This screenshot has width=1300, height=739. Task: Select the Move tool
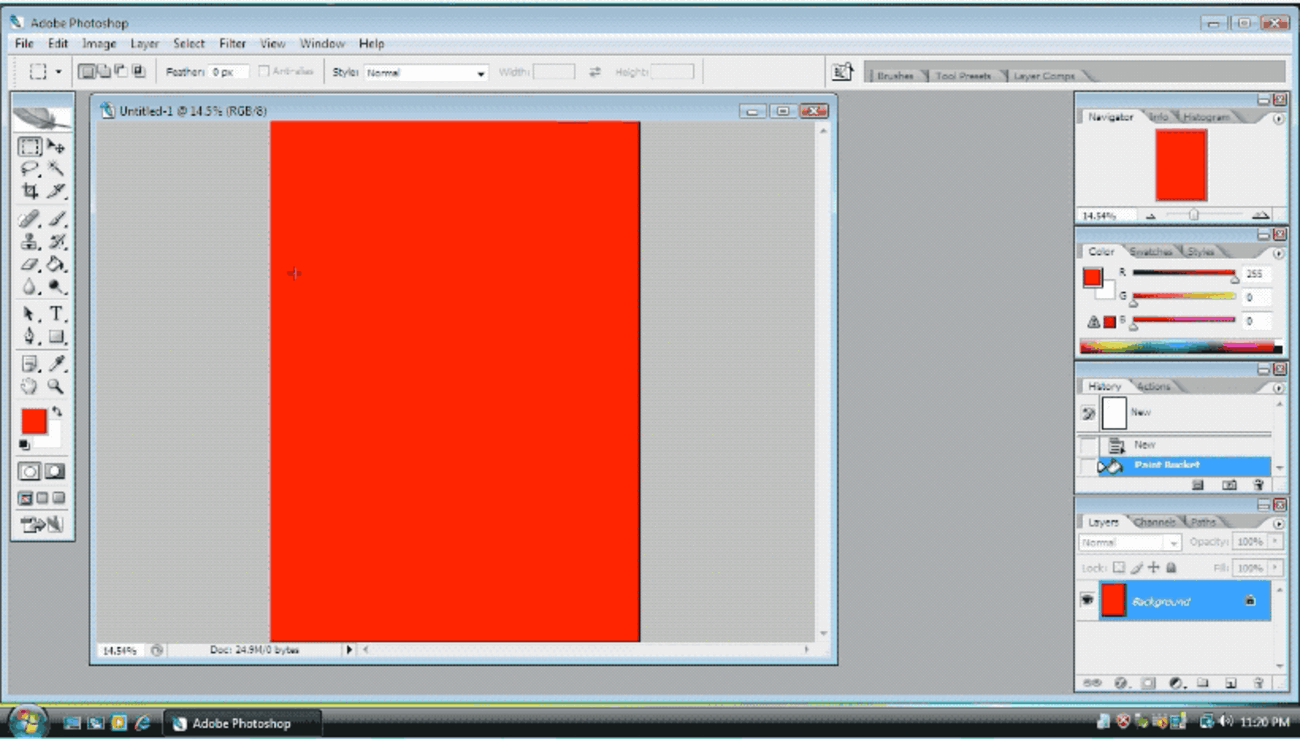[56, 147]
